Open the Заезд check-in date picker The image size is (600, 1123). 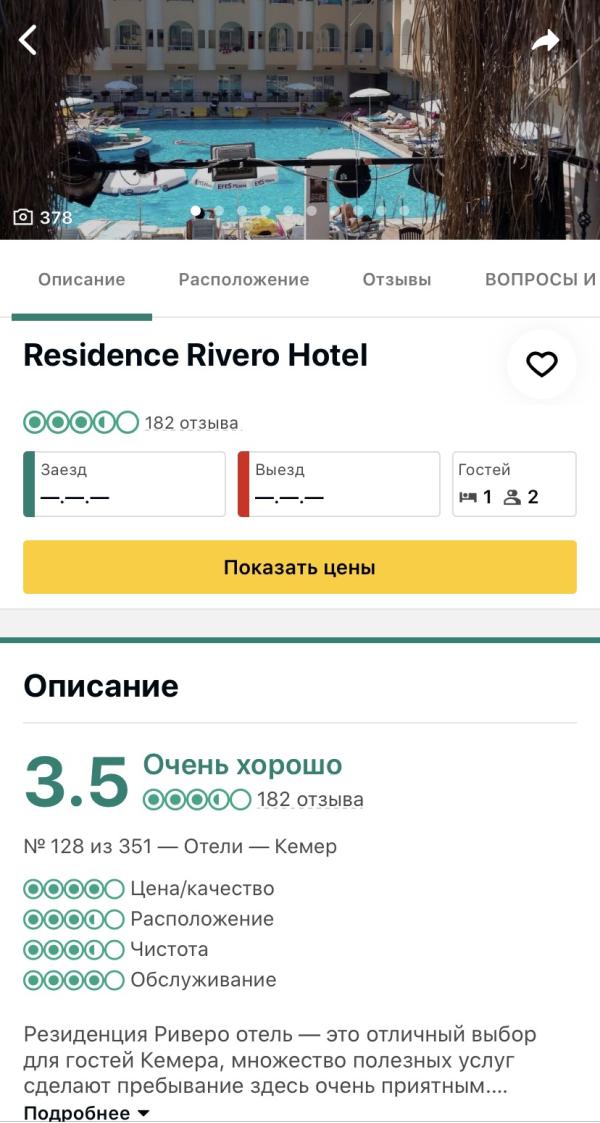tap(125, 484)
